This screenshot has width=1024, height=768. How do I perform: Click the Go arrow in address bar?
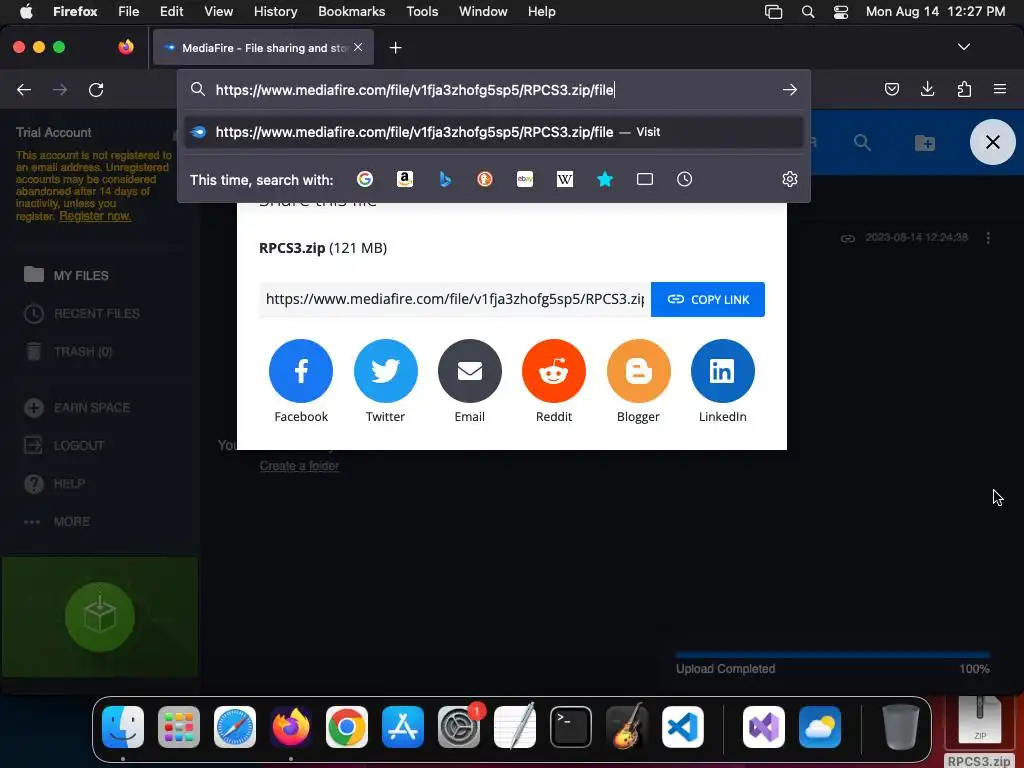click(x=790, y=89)
